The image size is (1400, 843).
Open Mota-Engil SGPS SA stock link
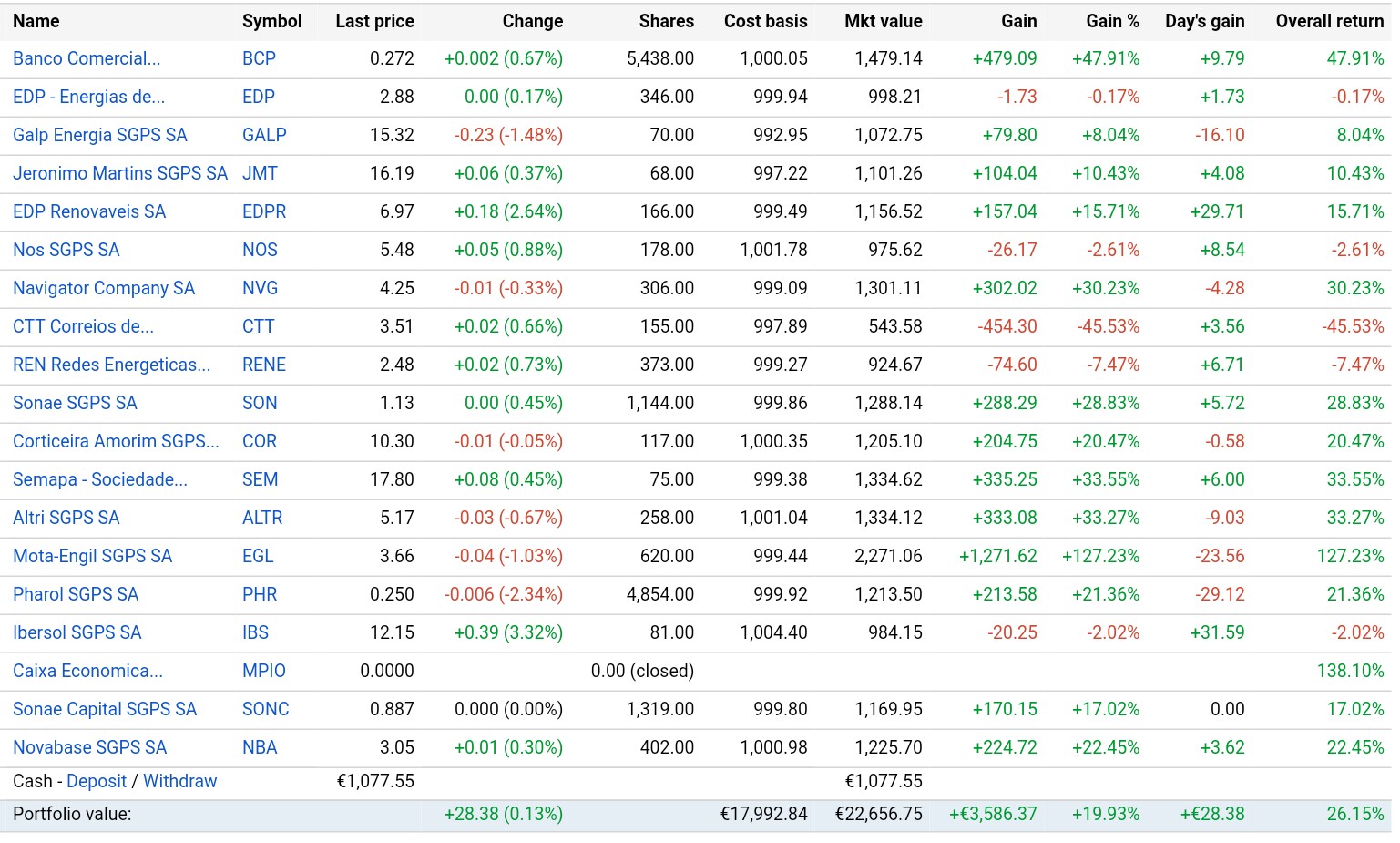point(92,556)
